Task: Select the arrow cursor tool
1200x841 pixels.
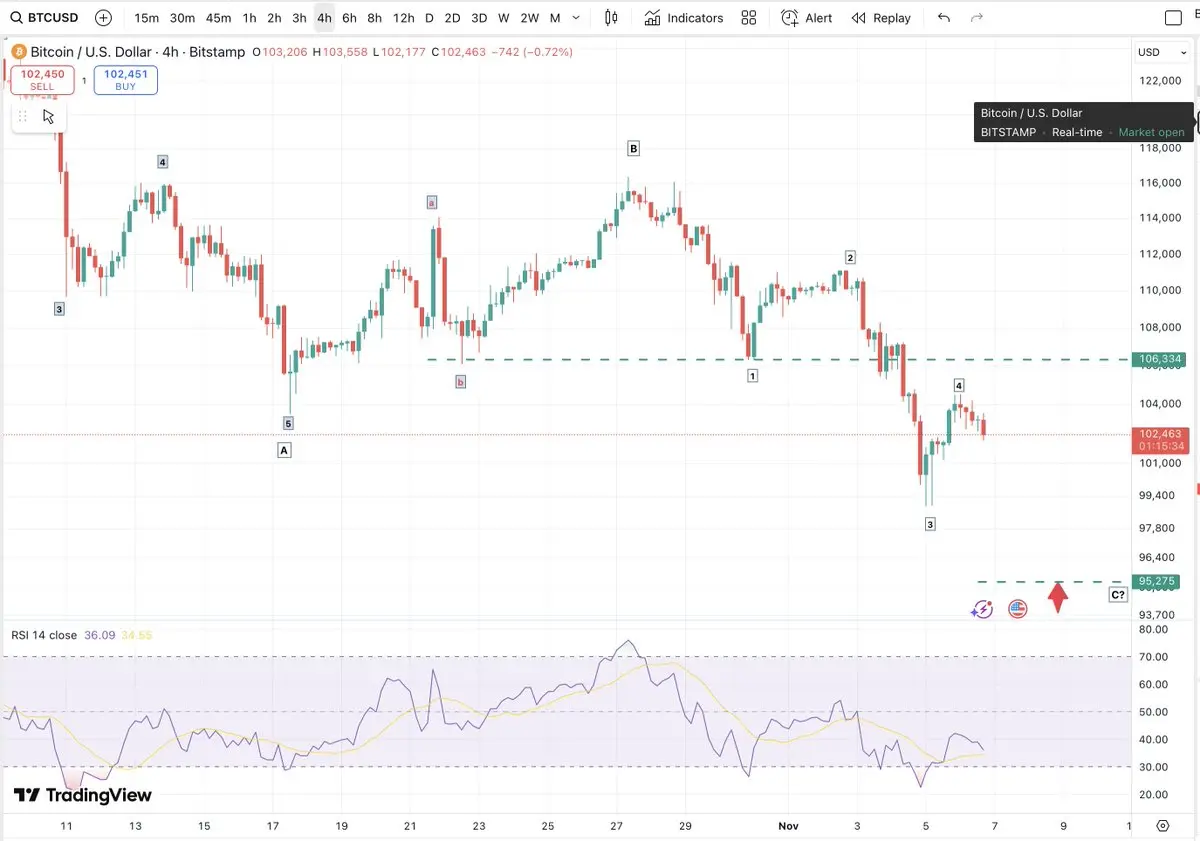Action: click(49, 116)
